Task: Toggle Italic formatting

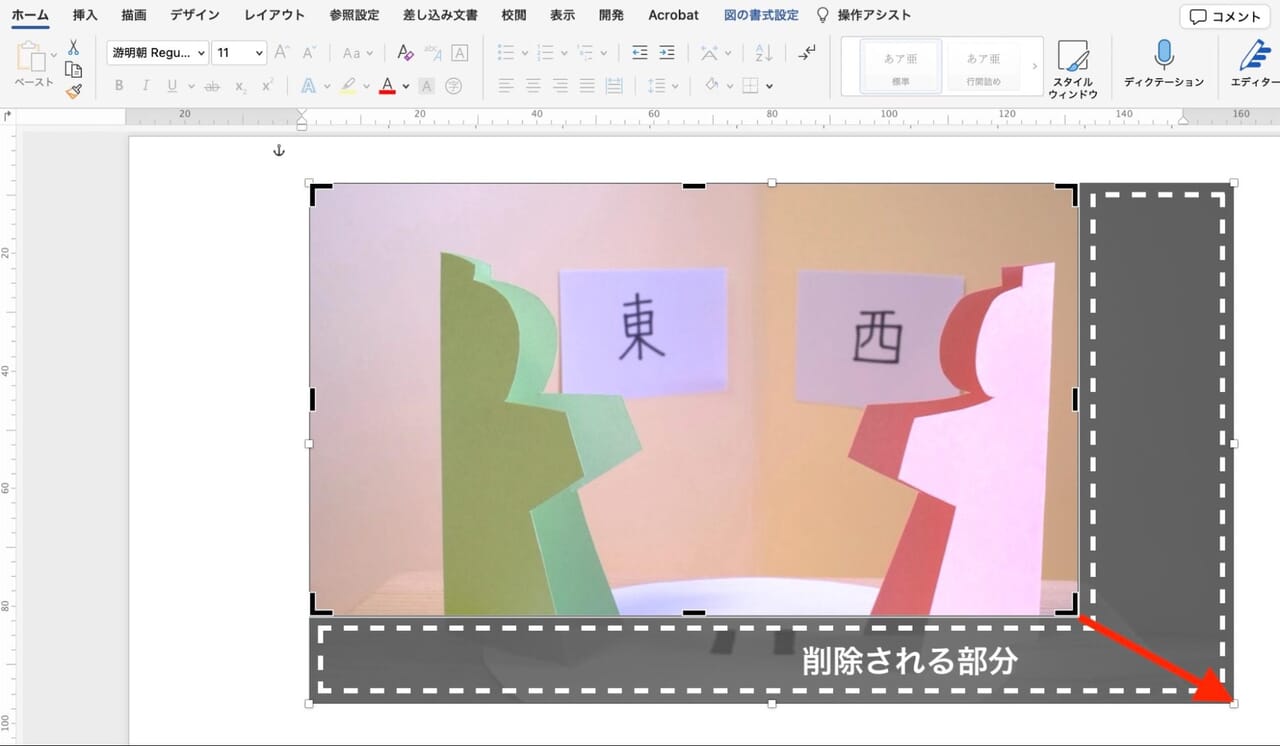Action: [146, 86]
